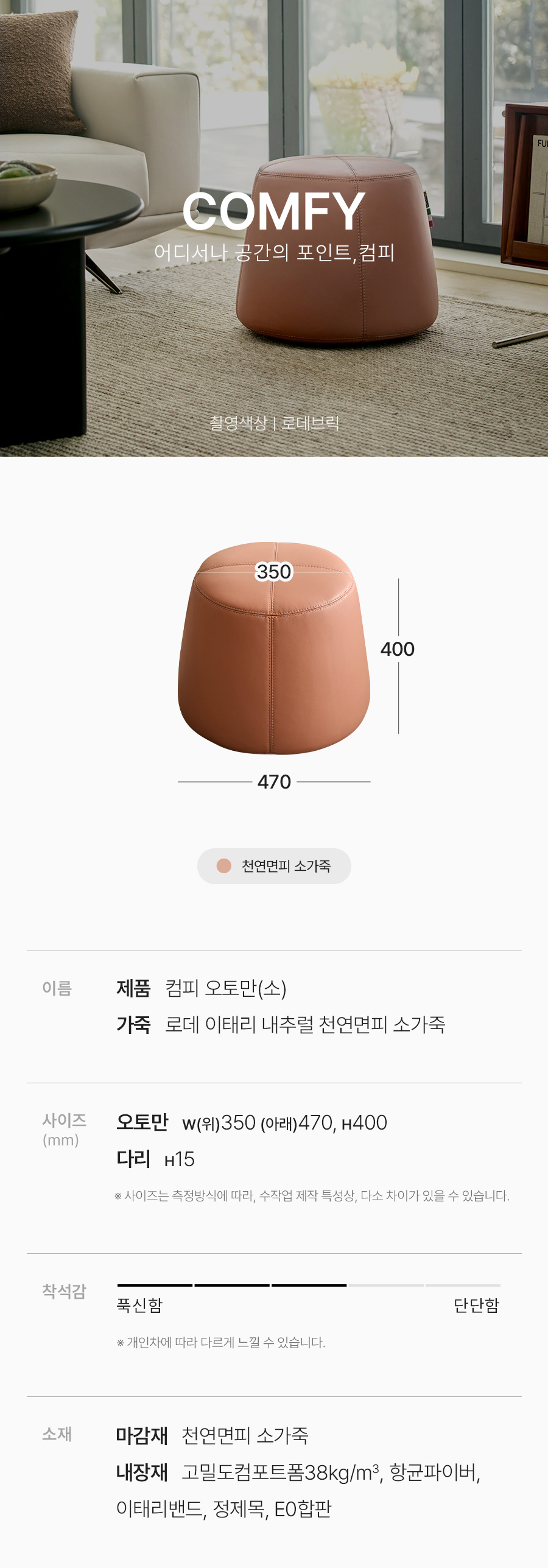Click the terracotta color dot swatch
This screenshot has height=1568, width=548.
[224, 866]
